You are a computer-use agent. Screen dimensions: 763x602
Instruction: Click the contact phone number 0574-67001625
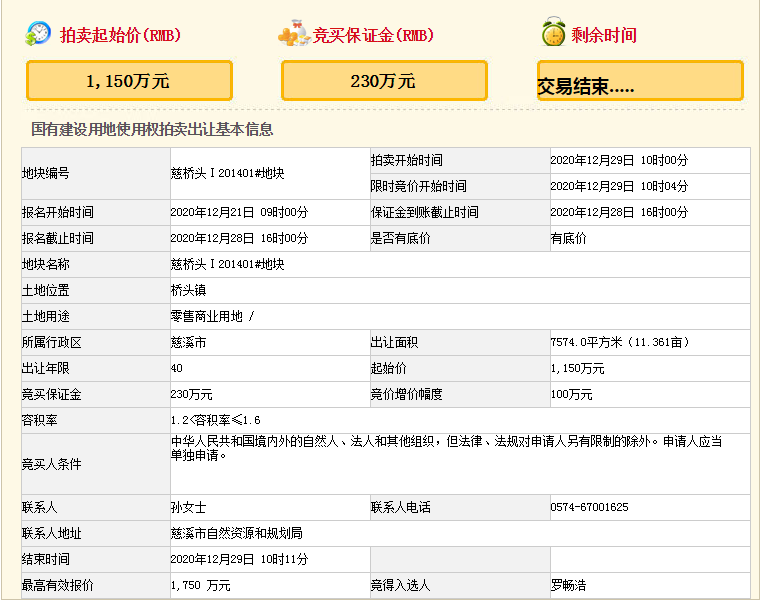point(589,507)
